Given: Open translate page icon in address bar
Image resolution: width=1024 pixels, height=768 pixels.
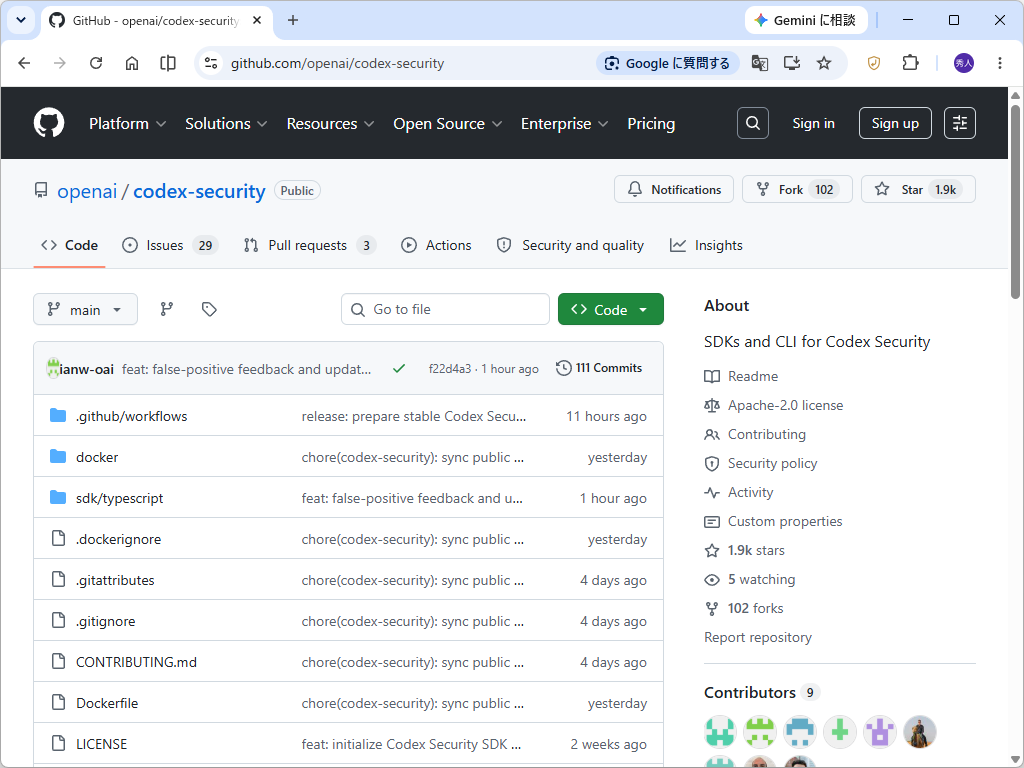Looking at the screenshot, I should coord(760,63).
